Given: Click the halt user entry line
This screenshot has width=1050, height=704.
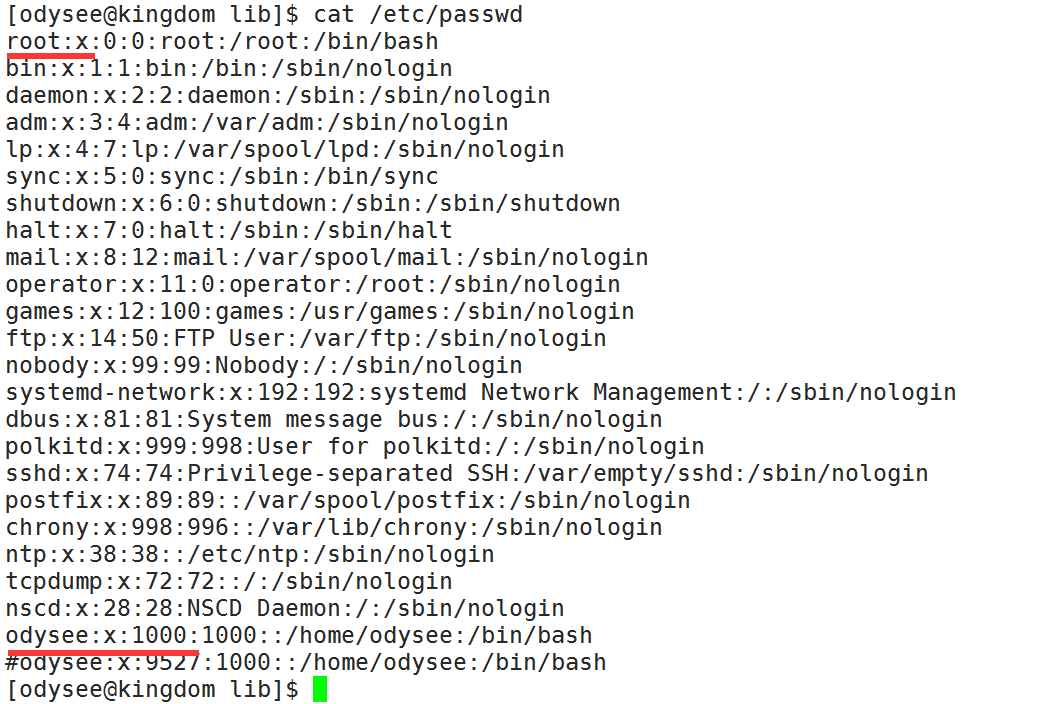Looking at the screenshot, I should click(x=229, y=231).
